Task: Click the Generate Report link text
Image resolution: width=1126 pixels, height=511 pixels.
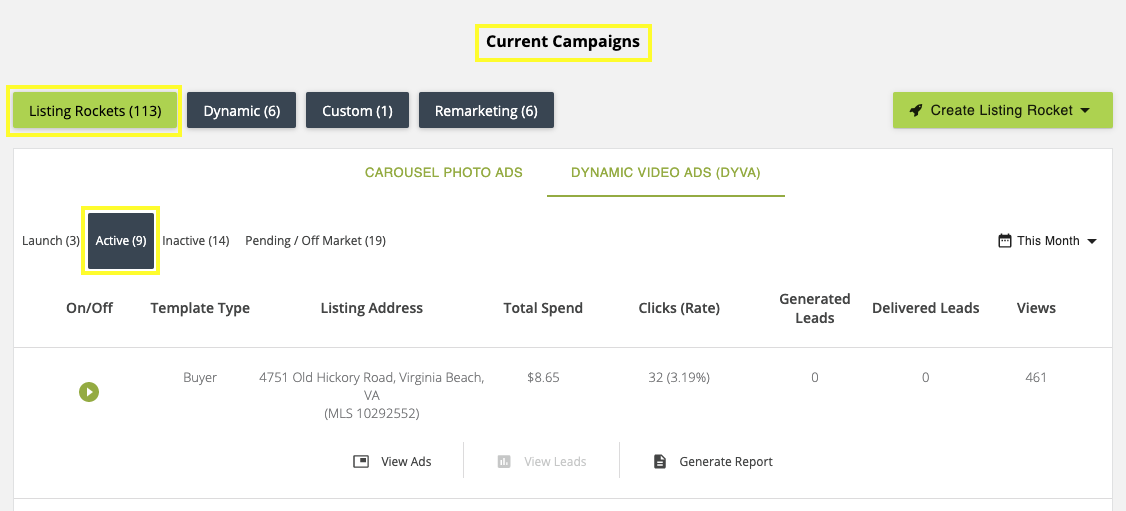Action: click(x=726, y=462)
